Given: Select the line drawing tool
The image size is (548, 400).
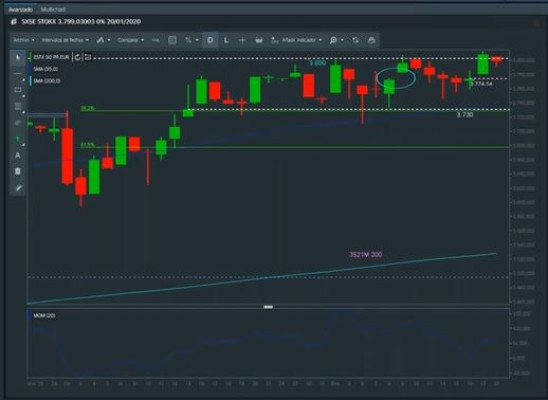Looking at the screenshot, I should click(18, 74).
